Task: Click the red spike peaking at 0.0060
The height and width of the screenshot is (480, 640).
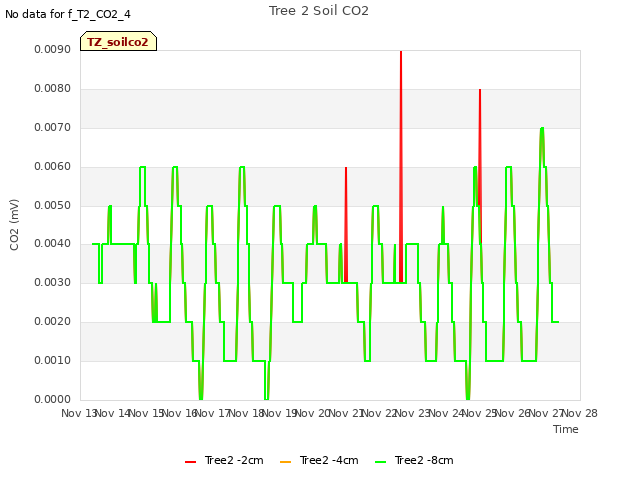Action: point(346,224)
